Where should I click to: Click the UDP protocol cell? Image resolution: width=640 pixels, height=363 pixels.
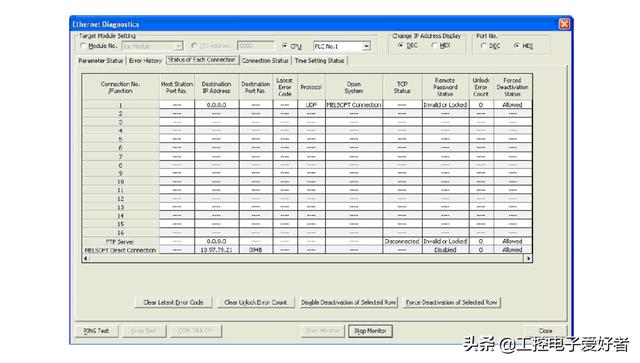coord(311,105)
